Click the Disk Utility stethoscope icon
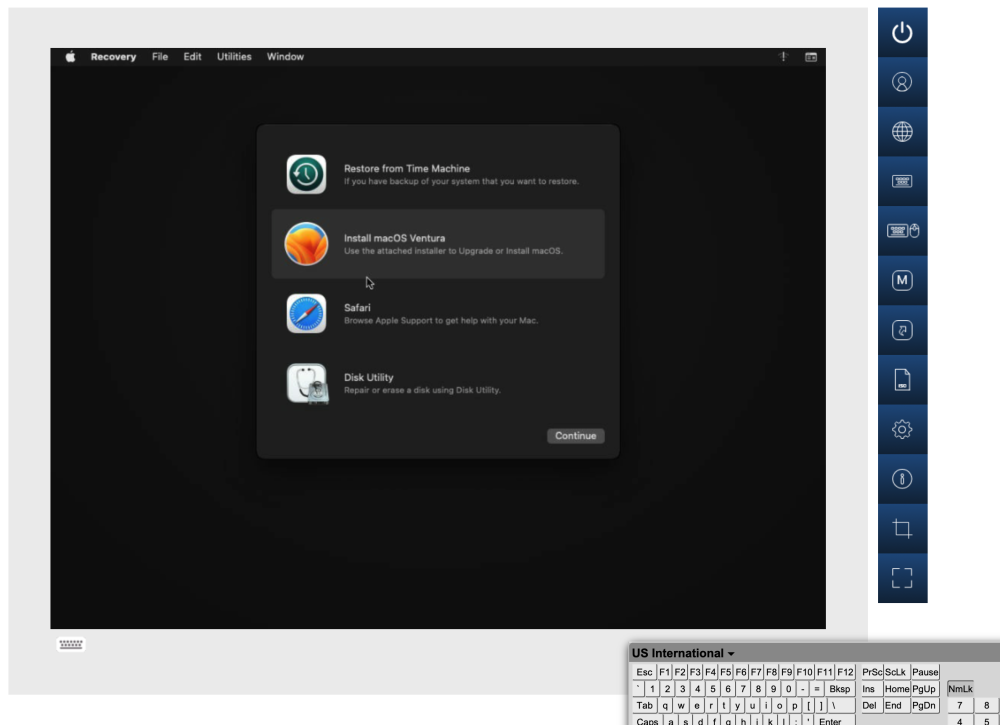This screenshot has width=1000, height=725. (x=307, y=383)
